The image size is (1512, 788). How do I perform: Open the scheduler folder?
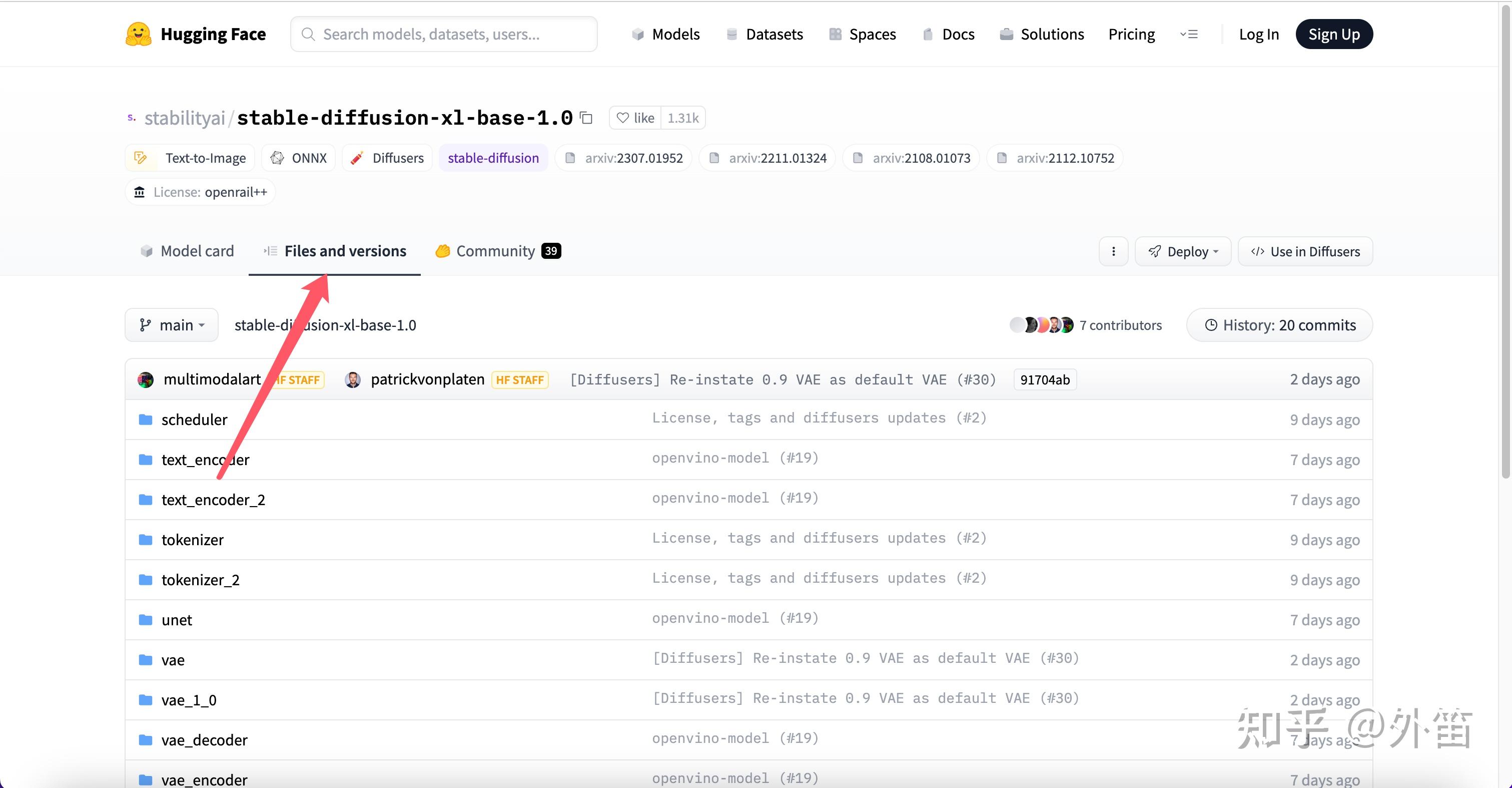click(194, 420)
